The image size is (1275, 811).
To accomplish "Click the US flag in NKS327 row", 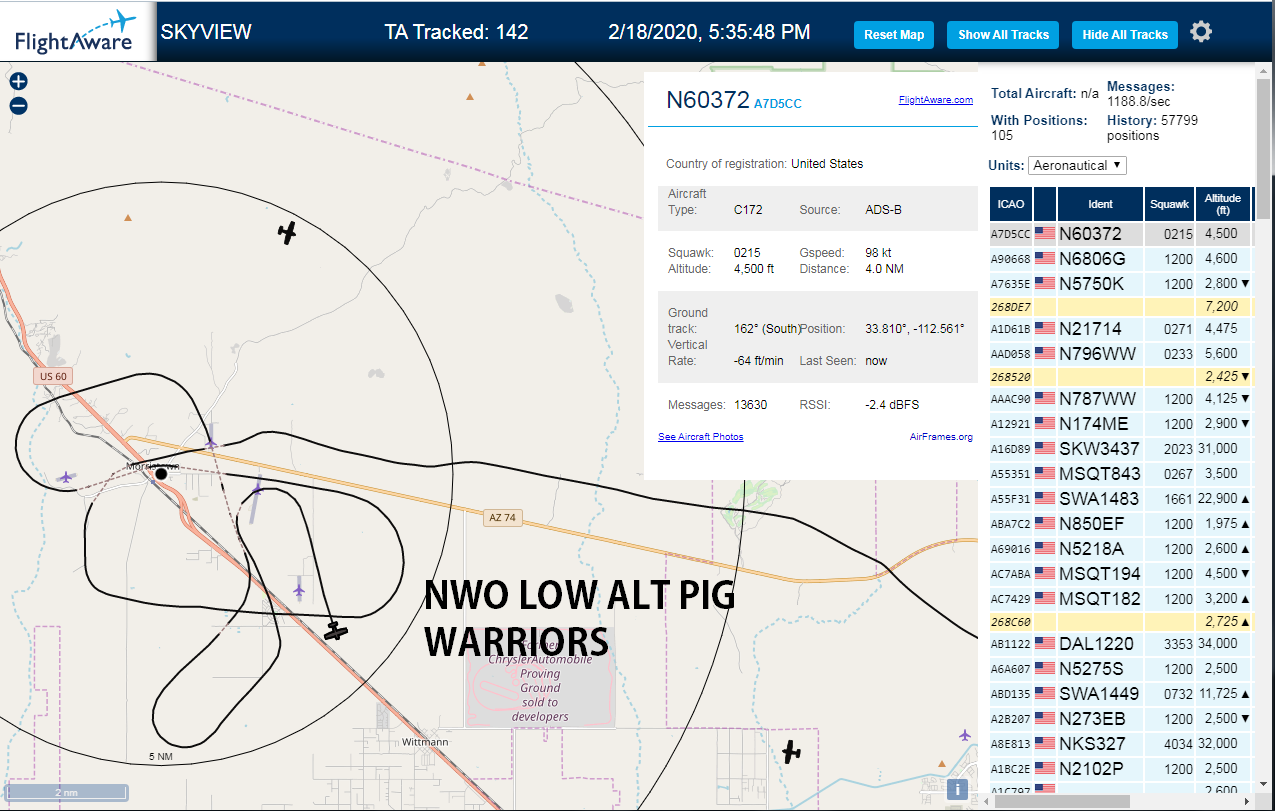I will tap(1045, 743).
